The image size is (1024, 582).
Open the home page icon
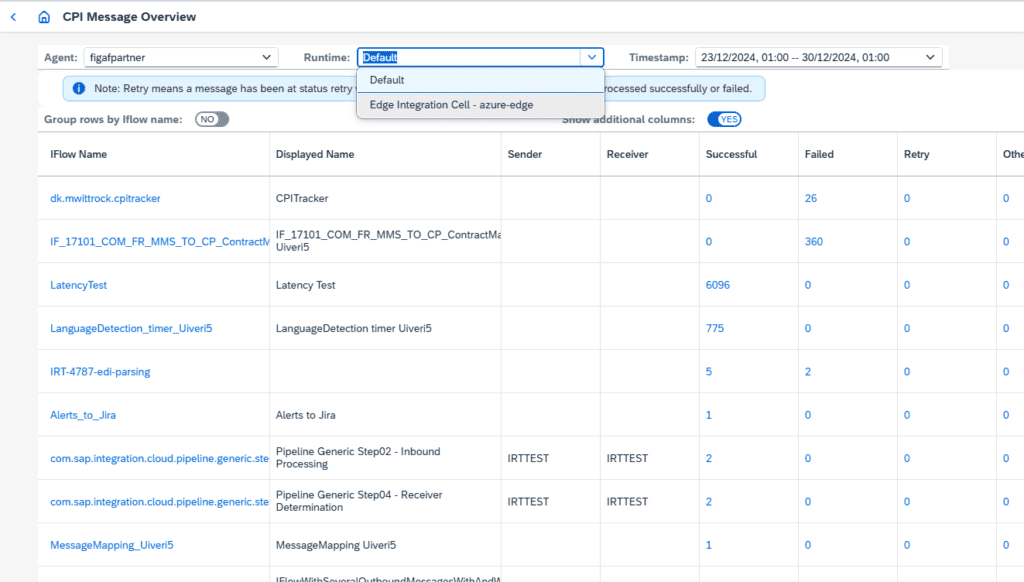pos(44,17)
